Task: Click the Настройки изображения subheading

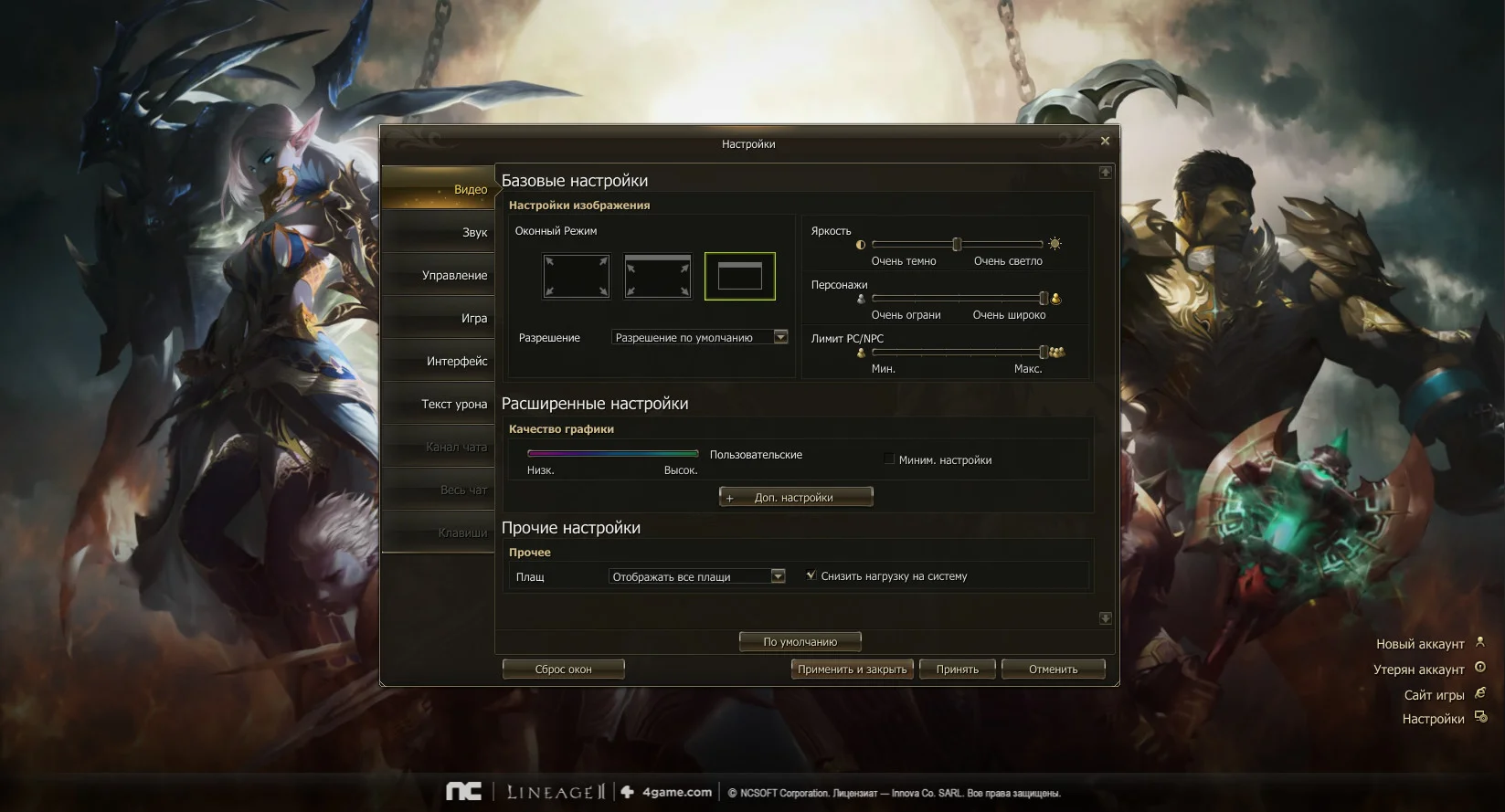Action: [579, 206]
